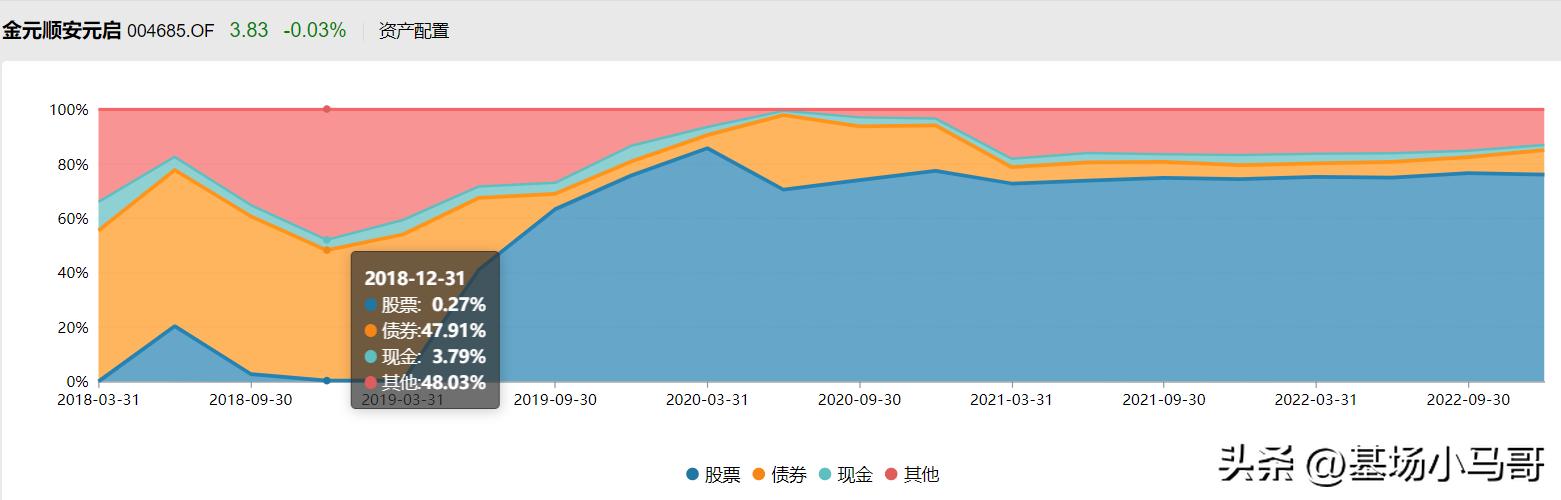This screenshot has width=1561, height=500.
Task: Open the 资产配置 tab
Action: [x=414, y=31]
